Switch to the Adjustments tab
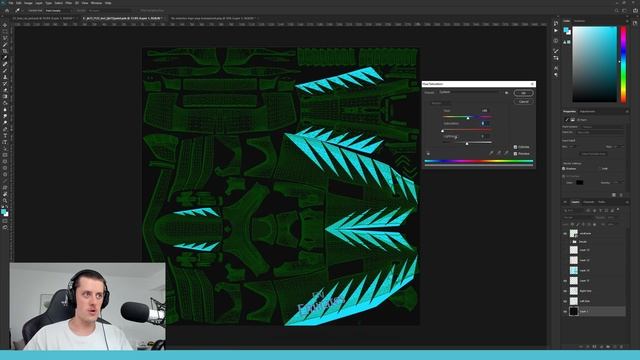Image resolution: width=640 pixels, height=360 pixels. pos(588,111)
